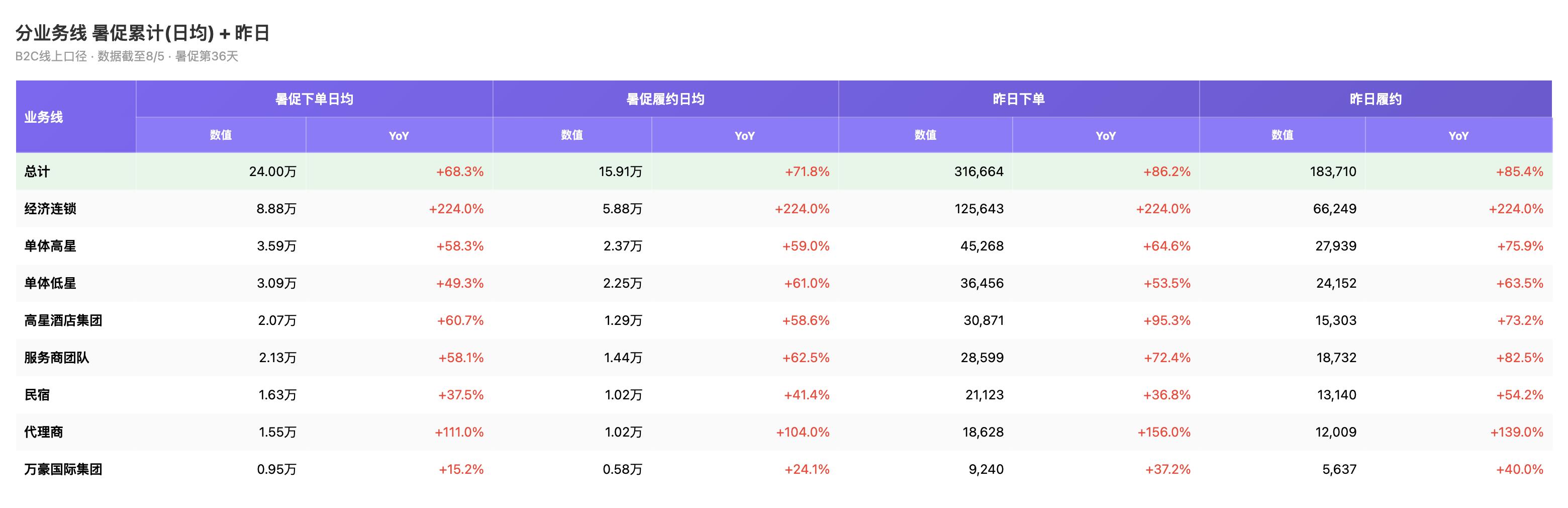Screen dimensions: 1568x508
Task: Select the +156.0% 代理商 YoY cell
Action: coord(1164,431)
